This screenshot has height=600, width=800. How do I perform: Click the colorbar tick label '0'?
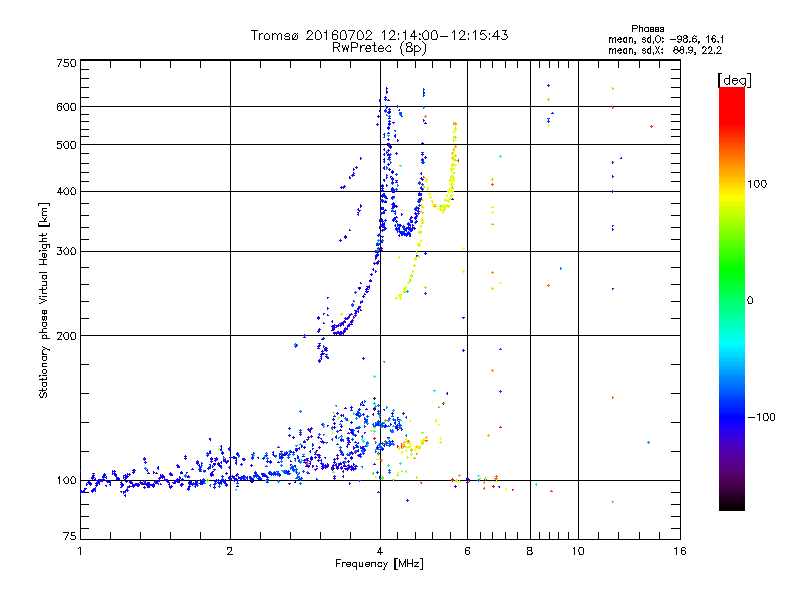pos(750,301)
